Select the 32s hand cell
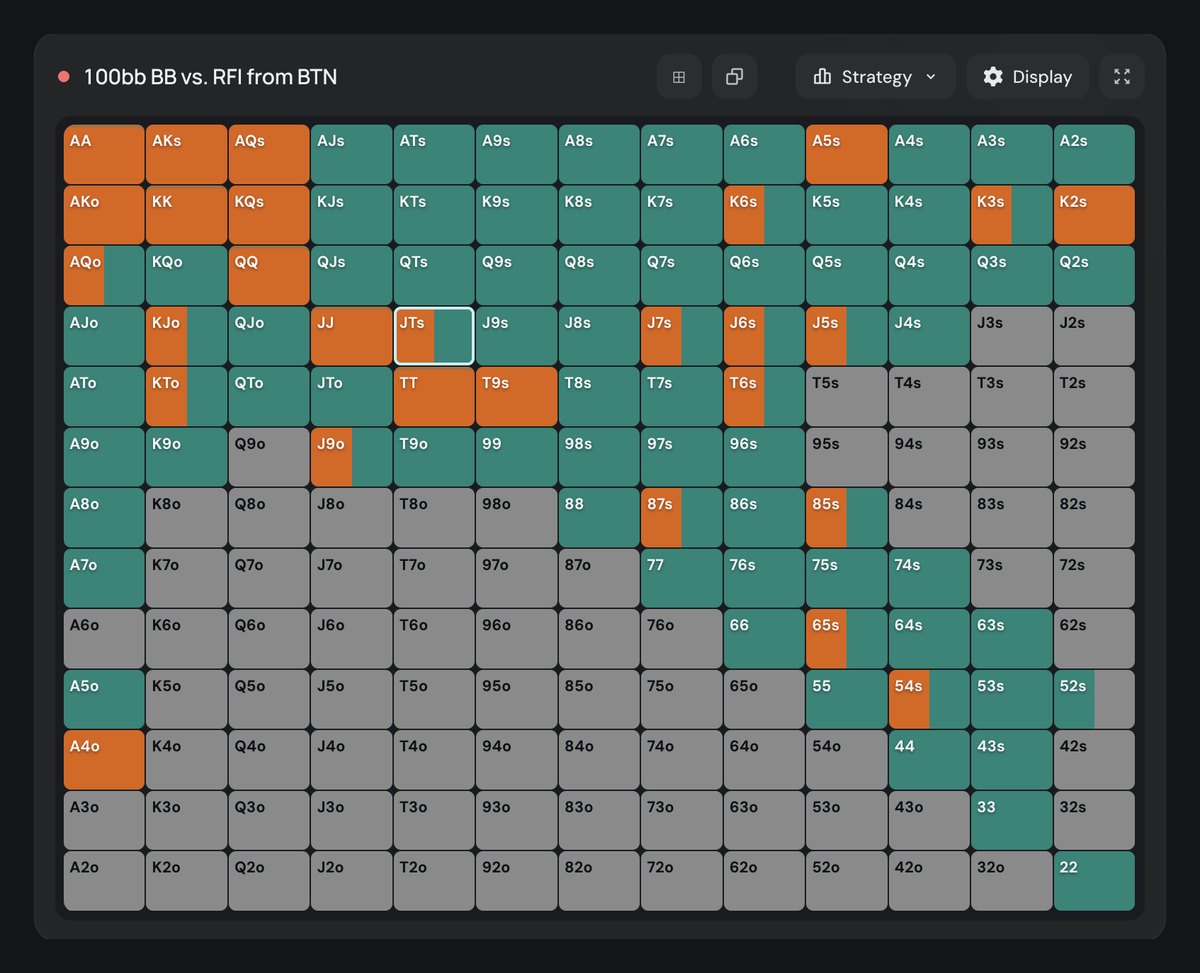Image resolution: width=1200 pixels, height=973 pixels. (x=1094, y=820)
